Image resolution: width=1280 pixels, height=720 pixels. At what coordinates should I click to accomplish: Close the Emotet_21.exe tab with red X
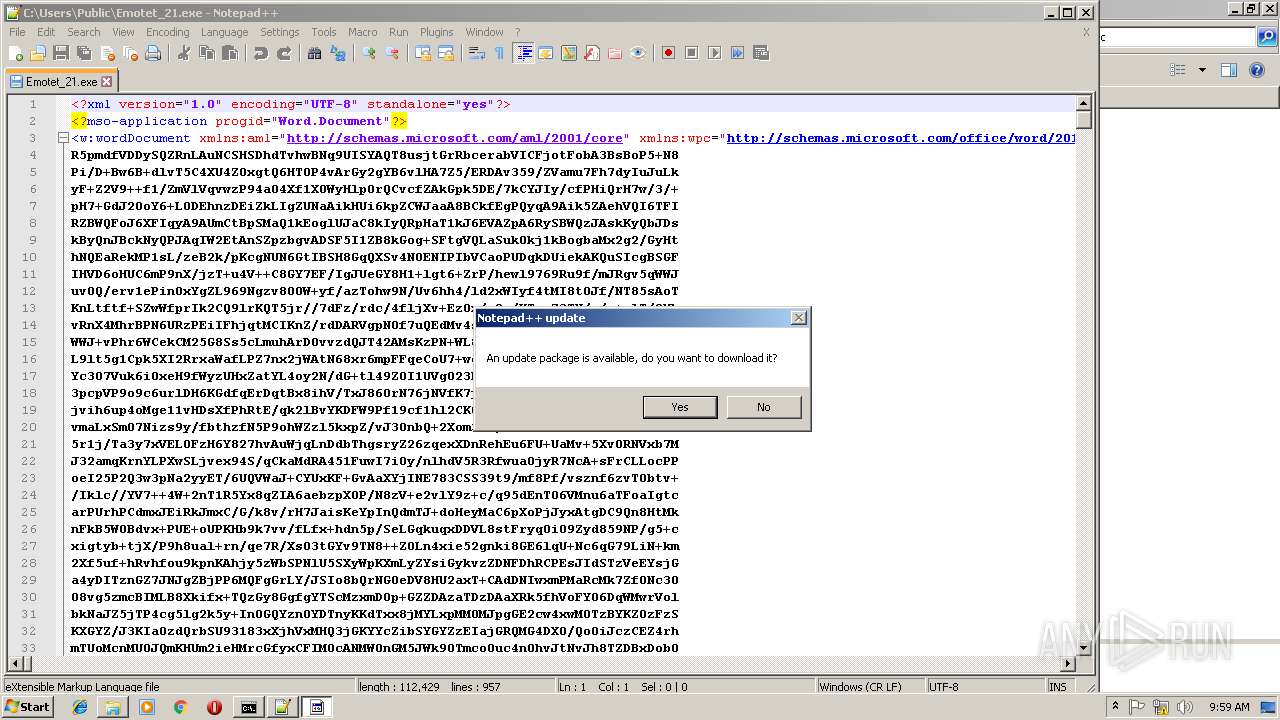click(x=107, y=82)
